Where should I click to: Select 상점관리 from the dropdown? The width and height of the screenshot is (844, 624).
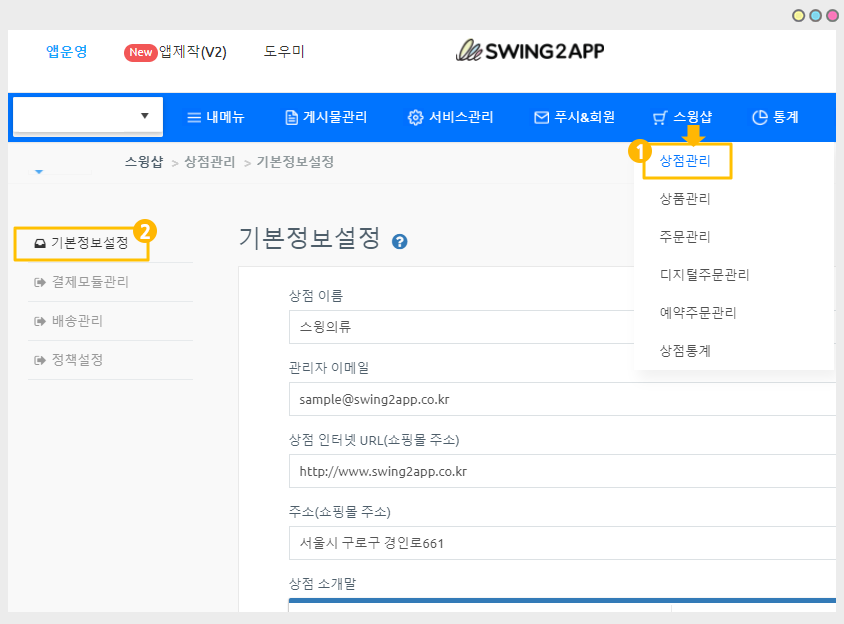pyautogui.click(x=686, y=160)
